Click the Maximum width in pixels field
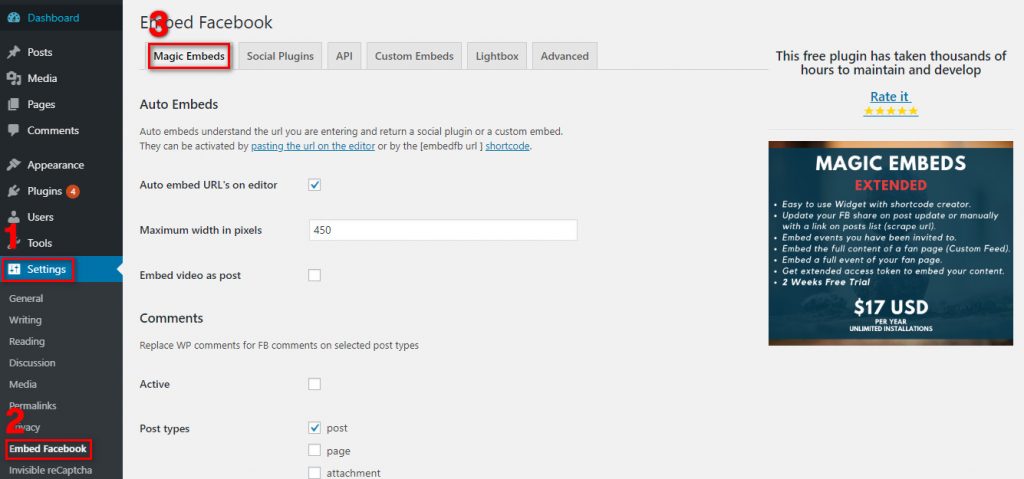This screenshot has height=479, width=1024. (443, 230)
